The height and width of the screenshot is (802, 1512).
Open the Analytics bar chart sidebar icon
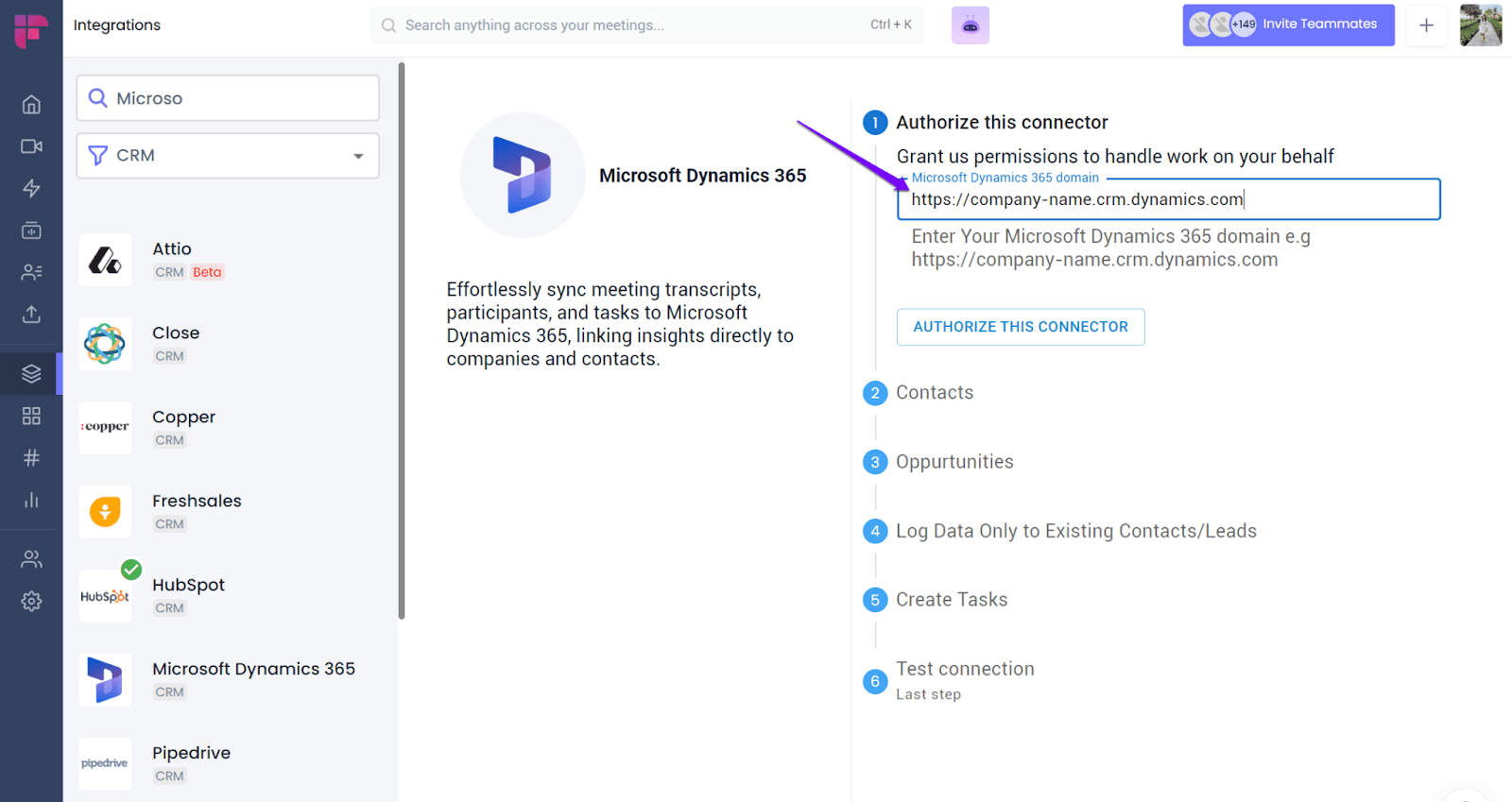click(31, 500)
